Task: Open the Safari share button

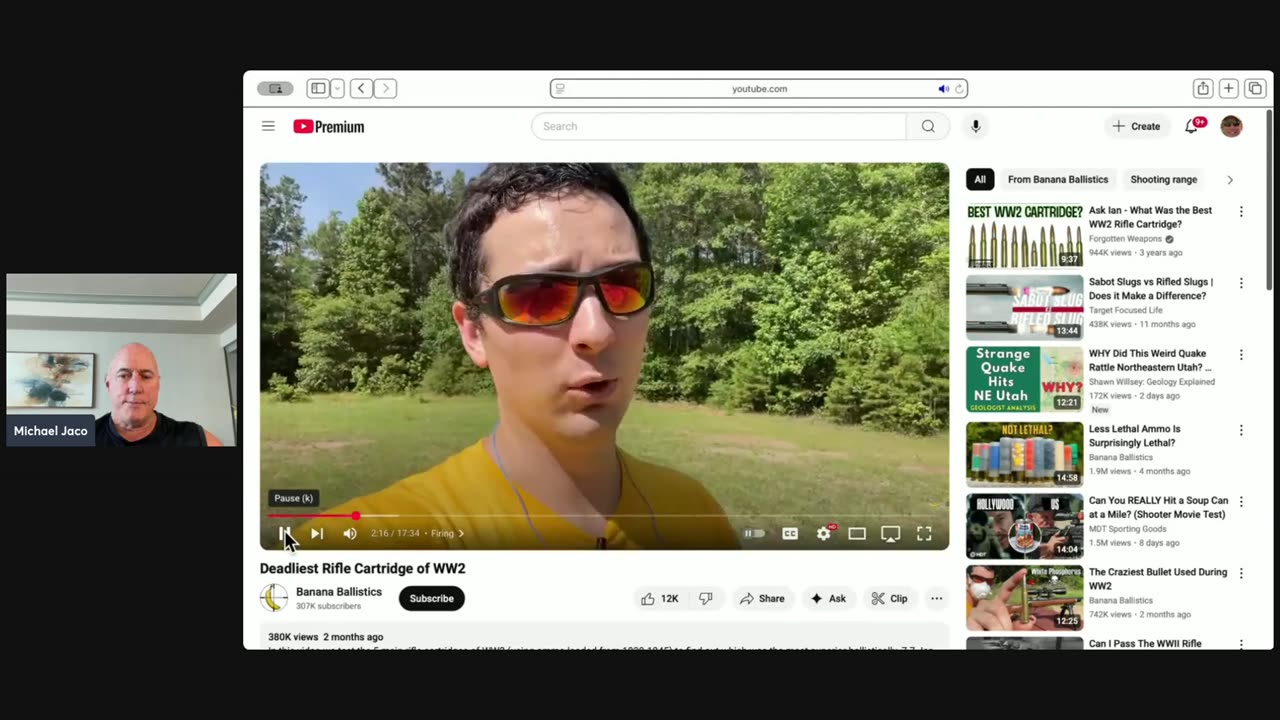Action: pos(1203,89)
